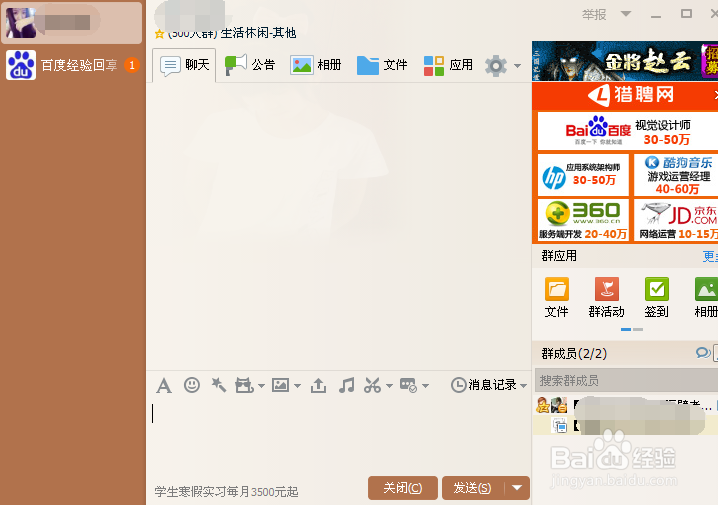Click the 发送(S) button
The image size is (718, 505).
coord(473,488)
